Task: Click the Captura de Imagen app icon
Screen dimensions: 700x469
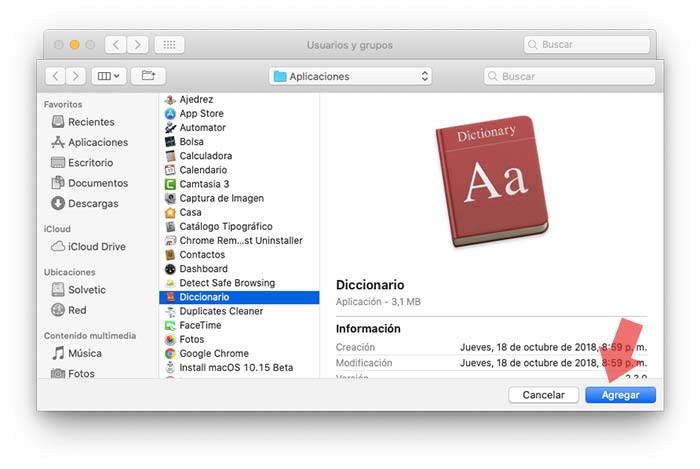Action: [x=170, y=198]
